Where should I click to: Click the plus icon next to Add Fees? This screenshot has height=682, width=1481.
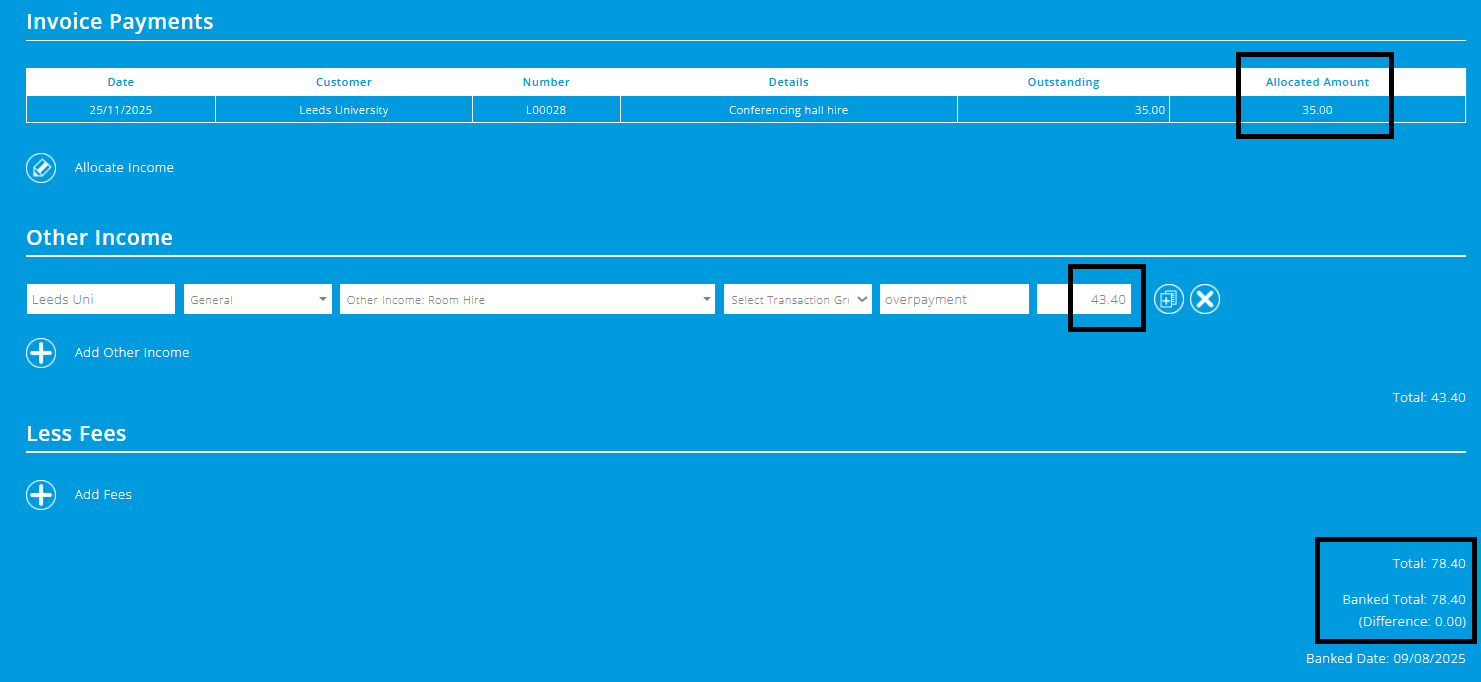[41, 494]
